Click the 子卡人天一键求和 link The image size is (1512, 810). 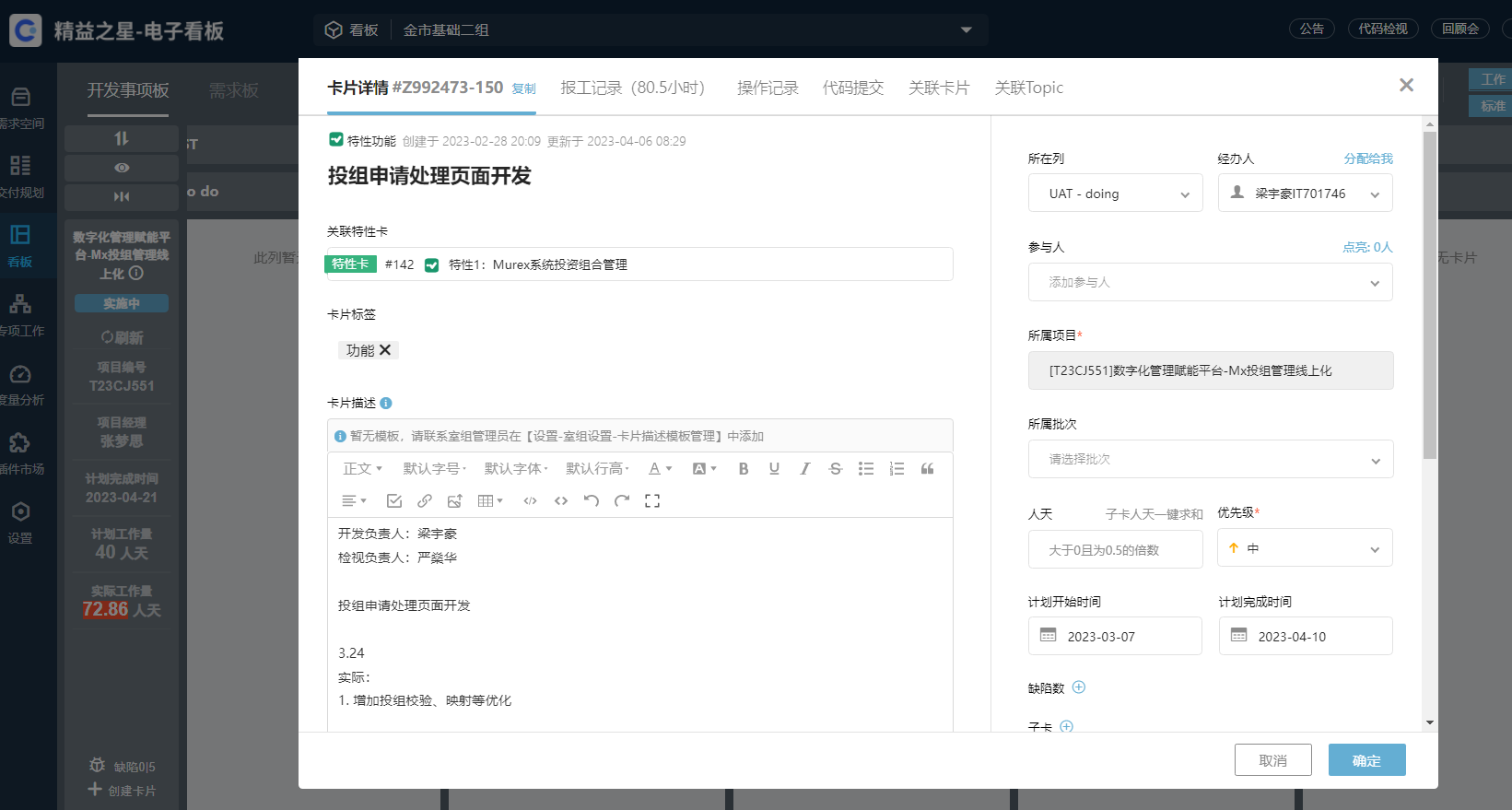point(1155,514)
